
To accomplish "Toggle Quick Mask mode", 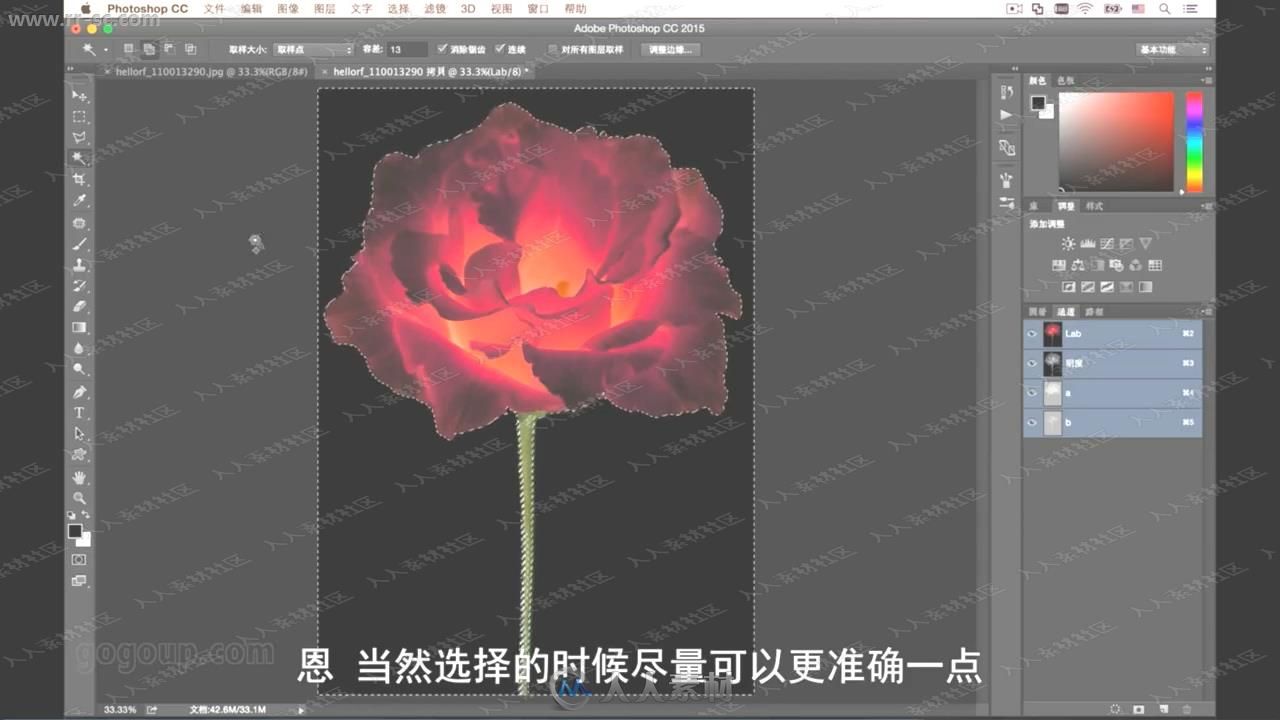I will click(79, 560).
